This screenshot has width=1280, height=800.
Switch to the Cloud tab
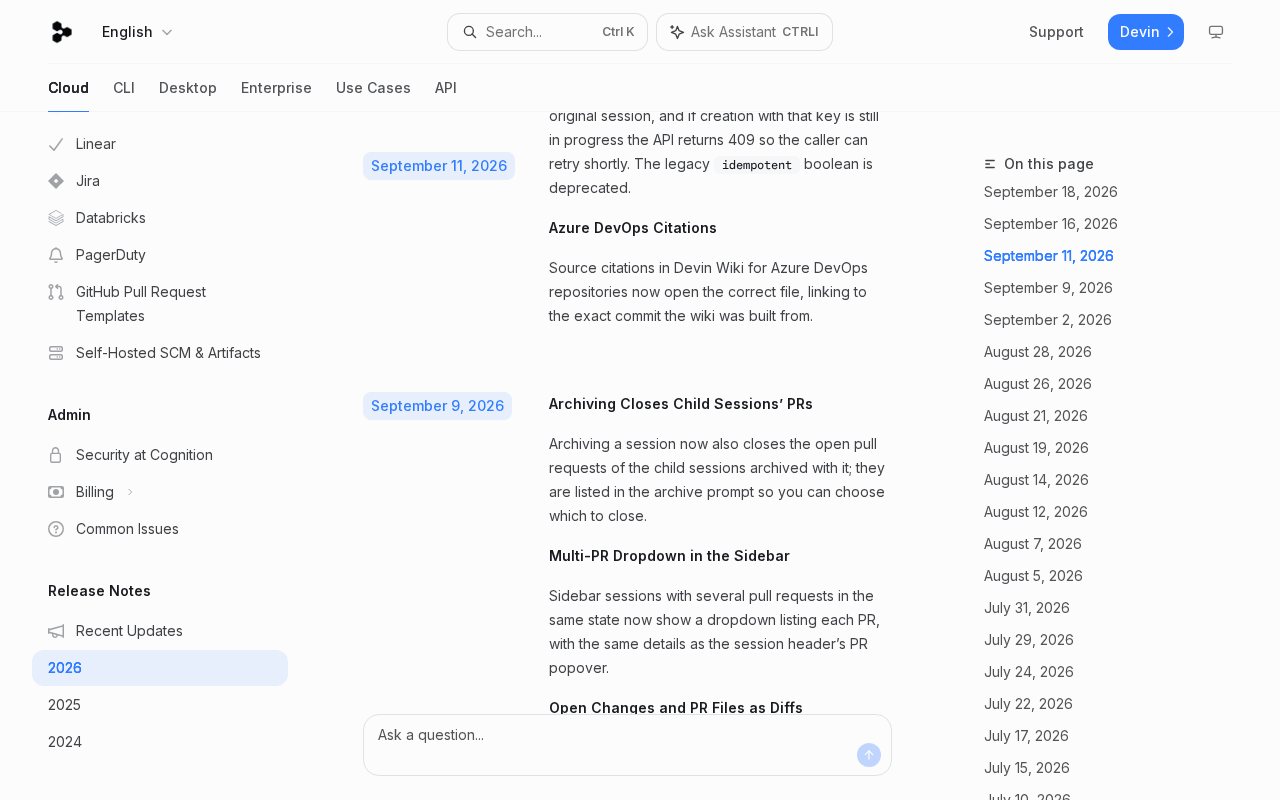68,88
